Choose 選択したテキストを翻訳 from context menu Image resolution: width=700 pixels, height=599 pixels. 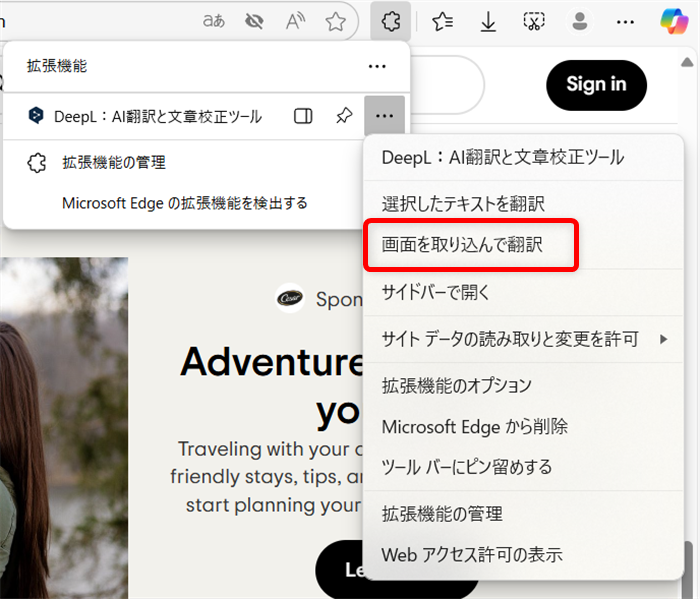click(463, 203)
